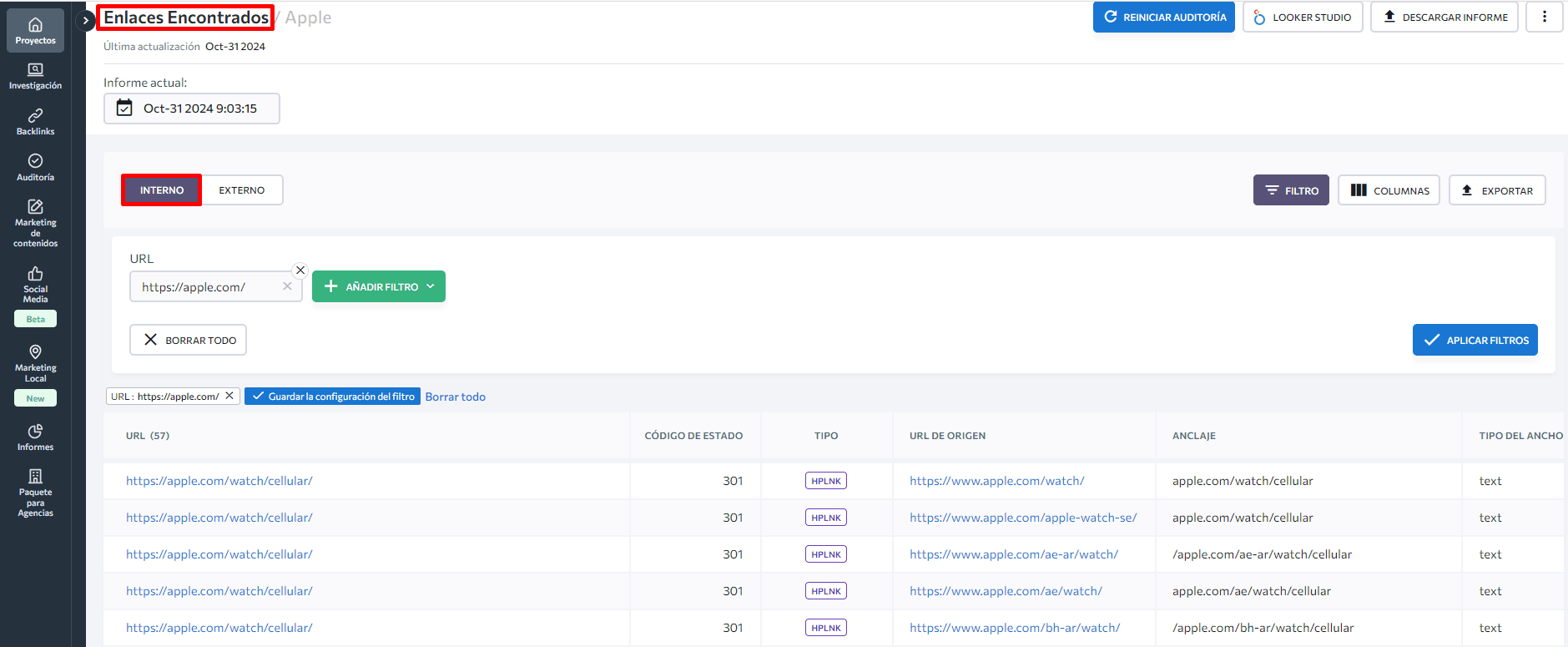This screenshot has width=1568, height=647.
Task: Toggle the Filtro panel
Action: [x=1291, y=190]
